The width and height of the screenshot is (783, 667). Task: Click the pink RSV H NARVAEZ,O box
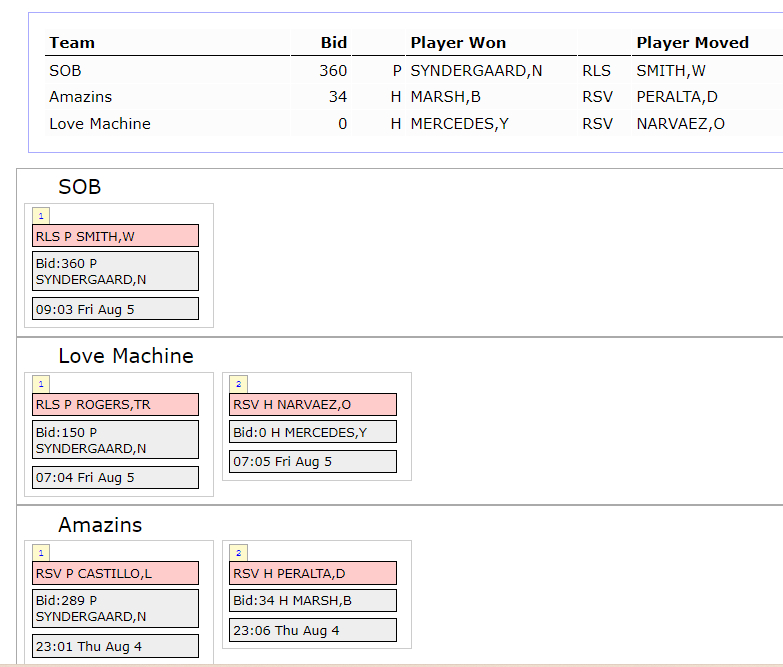pyautogui.click(x=313, y=405)
